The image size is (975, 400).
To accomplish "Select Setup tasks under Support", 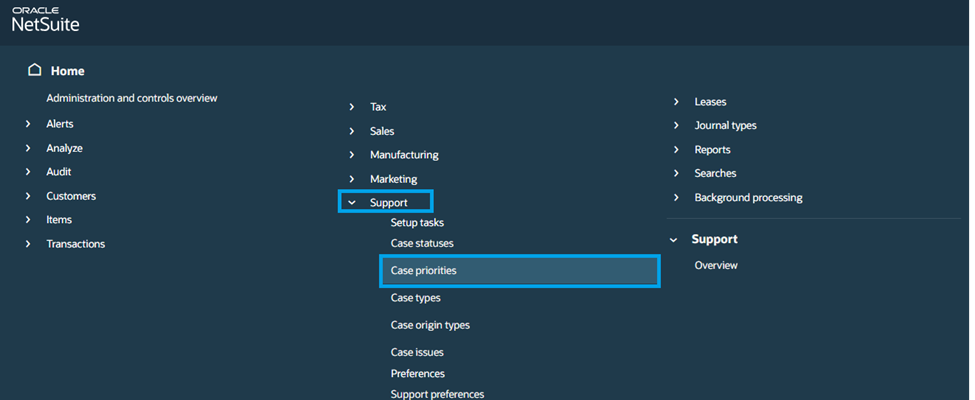I will coord(417,223).
